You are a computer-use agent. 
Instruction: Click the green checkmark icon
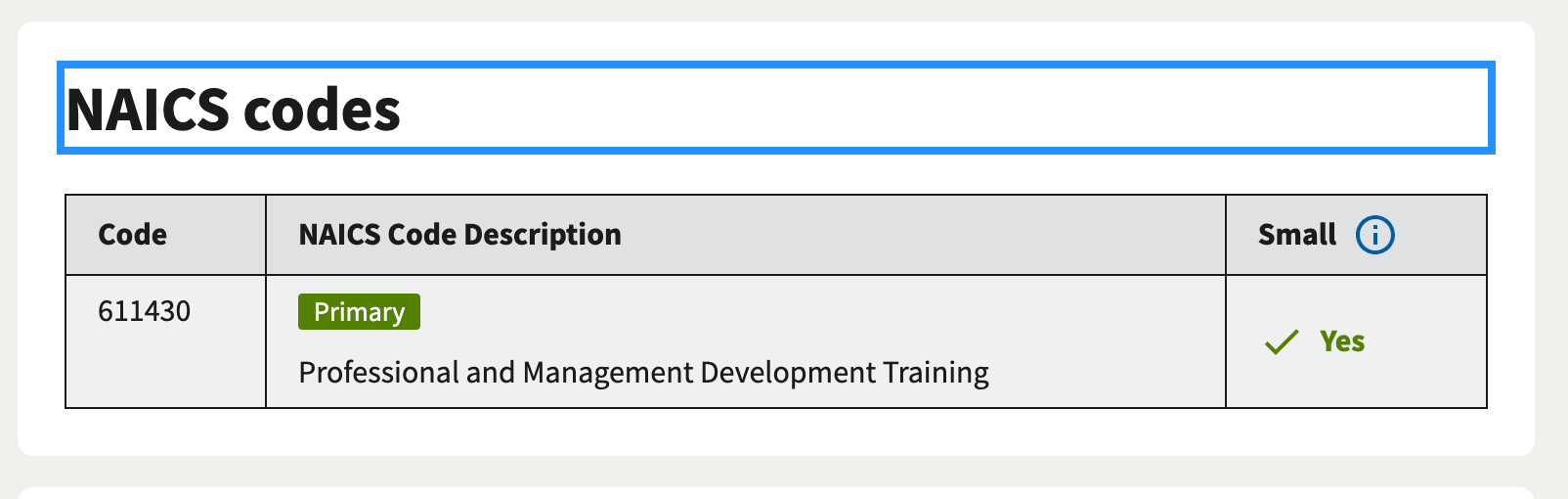pos(1282,341)
